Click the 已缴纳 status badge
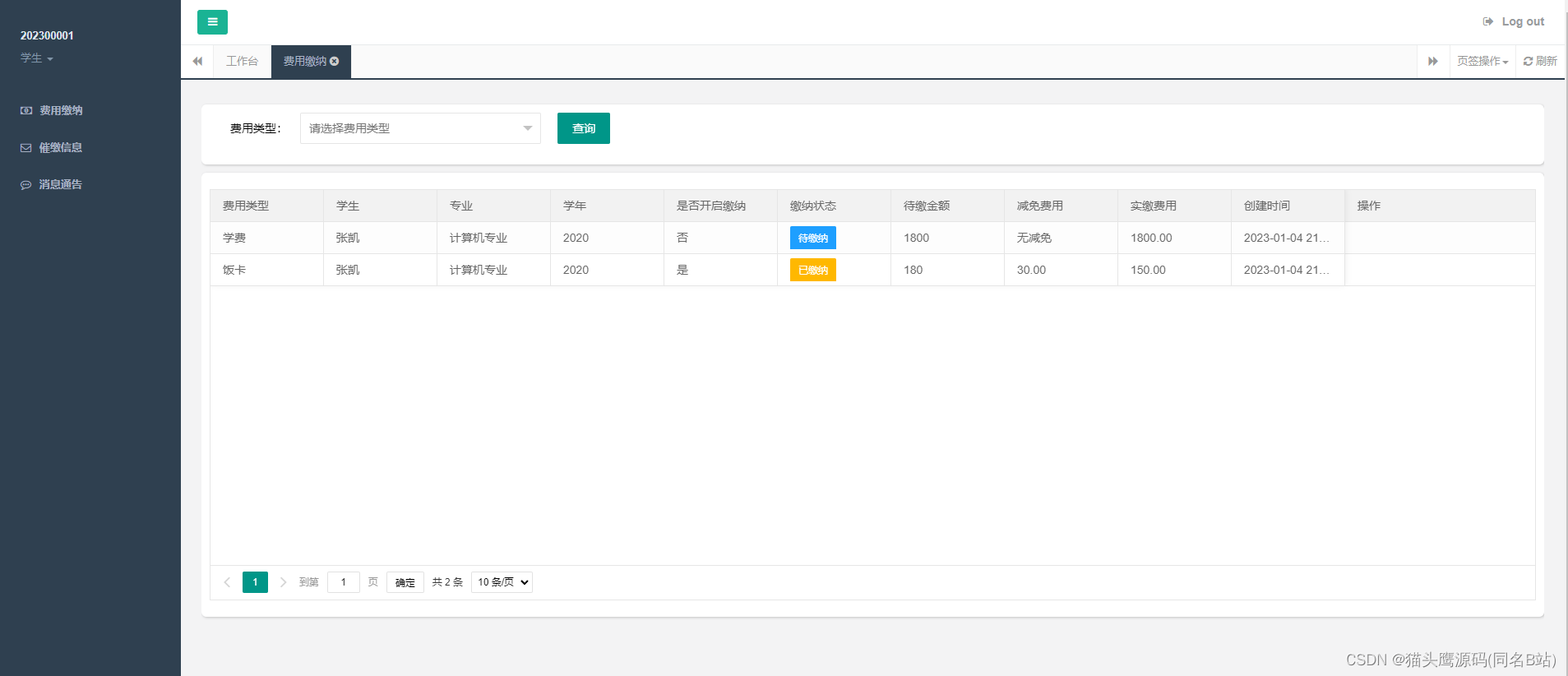The width and height of the screenshot is (1568, 676). pos(813,270)
